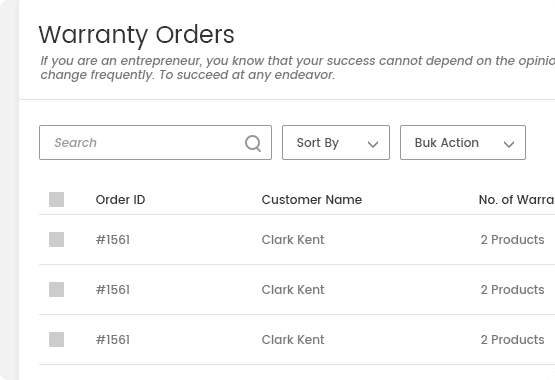Open the third order ID #1561 link

(x=113, y=340)
